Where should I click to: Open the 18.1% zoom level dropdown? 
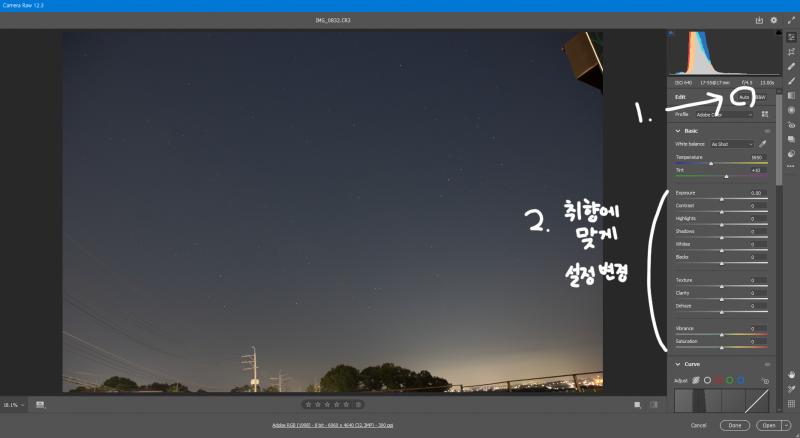(13, 405)
